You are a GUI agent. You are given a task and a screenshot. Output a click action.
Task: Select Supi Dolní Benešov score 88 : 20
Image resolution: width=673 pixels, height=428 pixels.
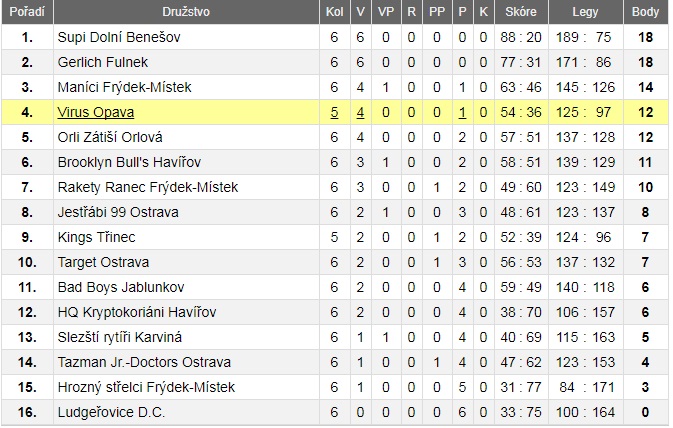(521, 37)
